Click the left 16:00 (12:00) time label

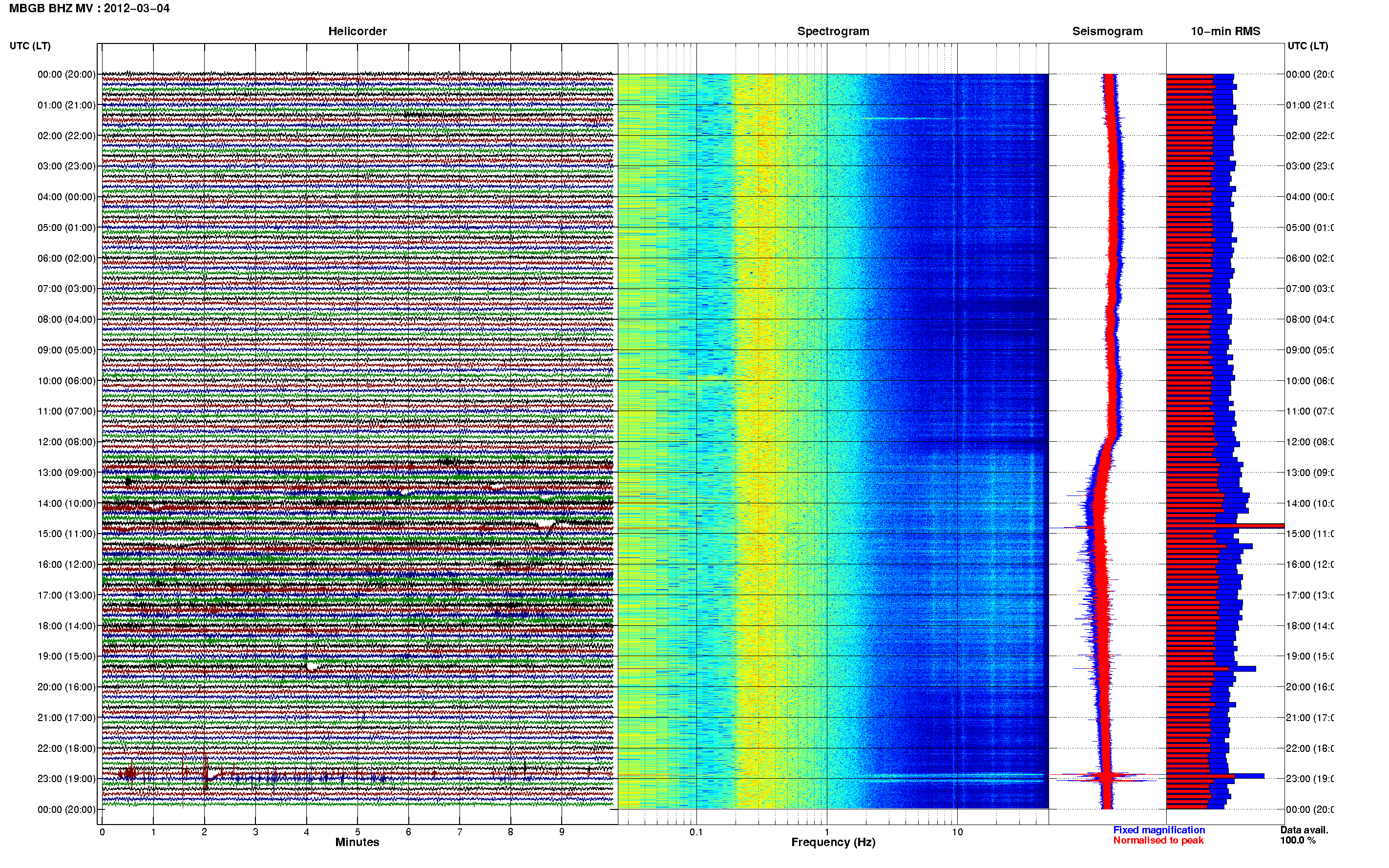click(66, 564)
